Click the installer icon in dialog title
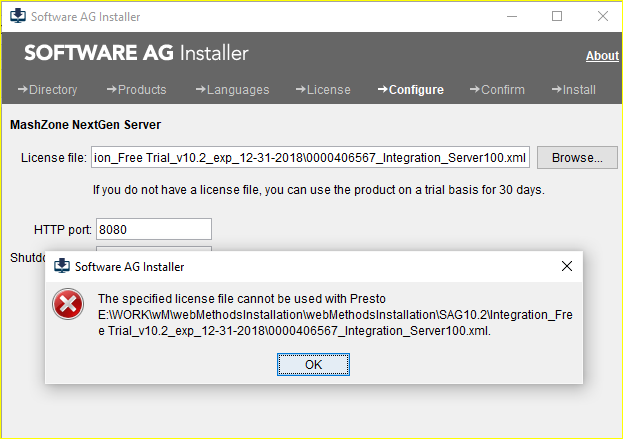Viewport: 623px width, 439px height. coord(62,266)
